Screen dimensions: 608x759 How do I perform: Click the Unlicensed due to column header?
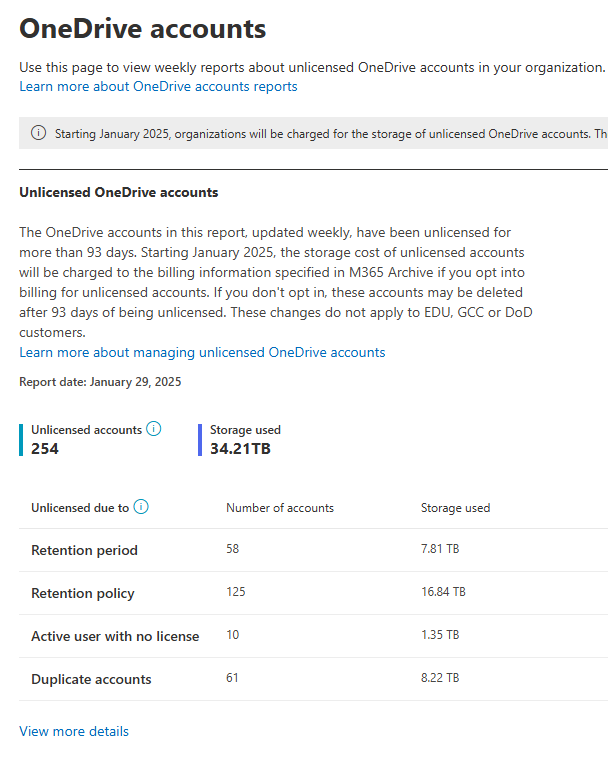(80, 508)
